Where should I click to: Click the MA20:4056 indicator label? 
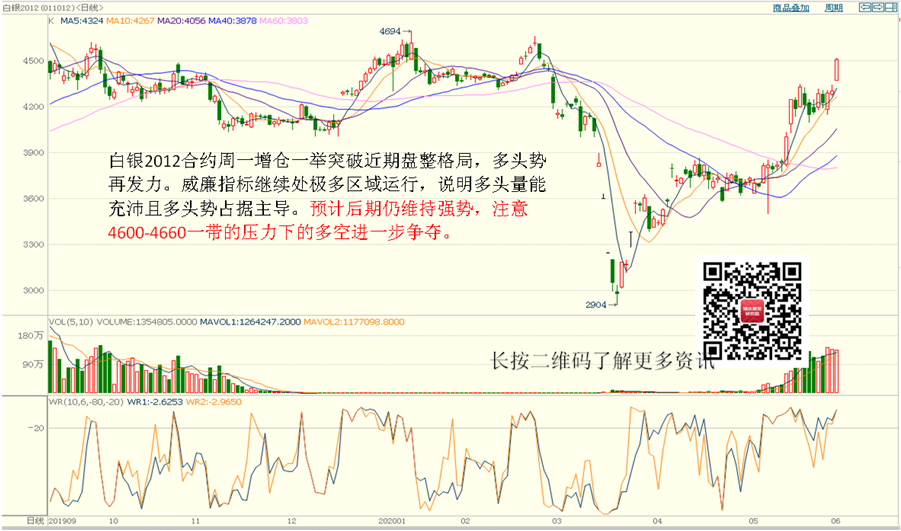click(x=181, y=21)
